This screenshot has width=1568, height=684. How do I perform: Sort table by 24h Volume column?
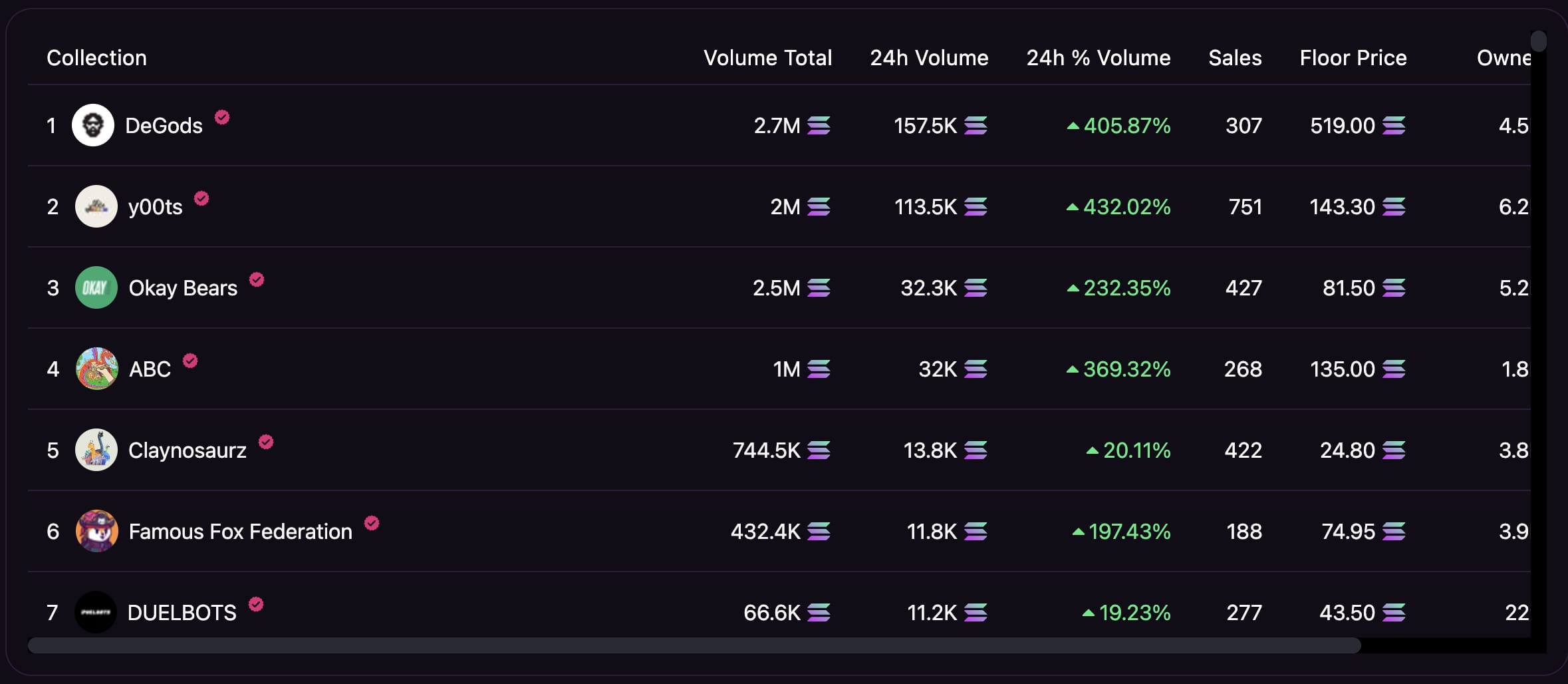[x=929, y=58]
